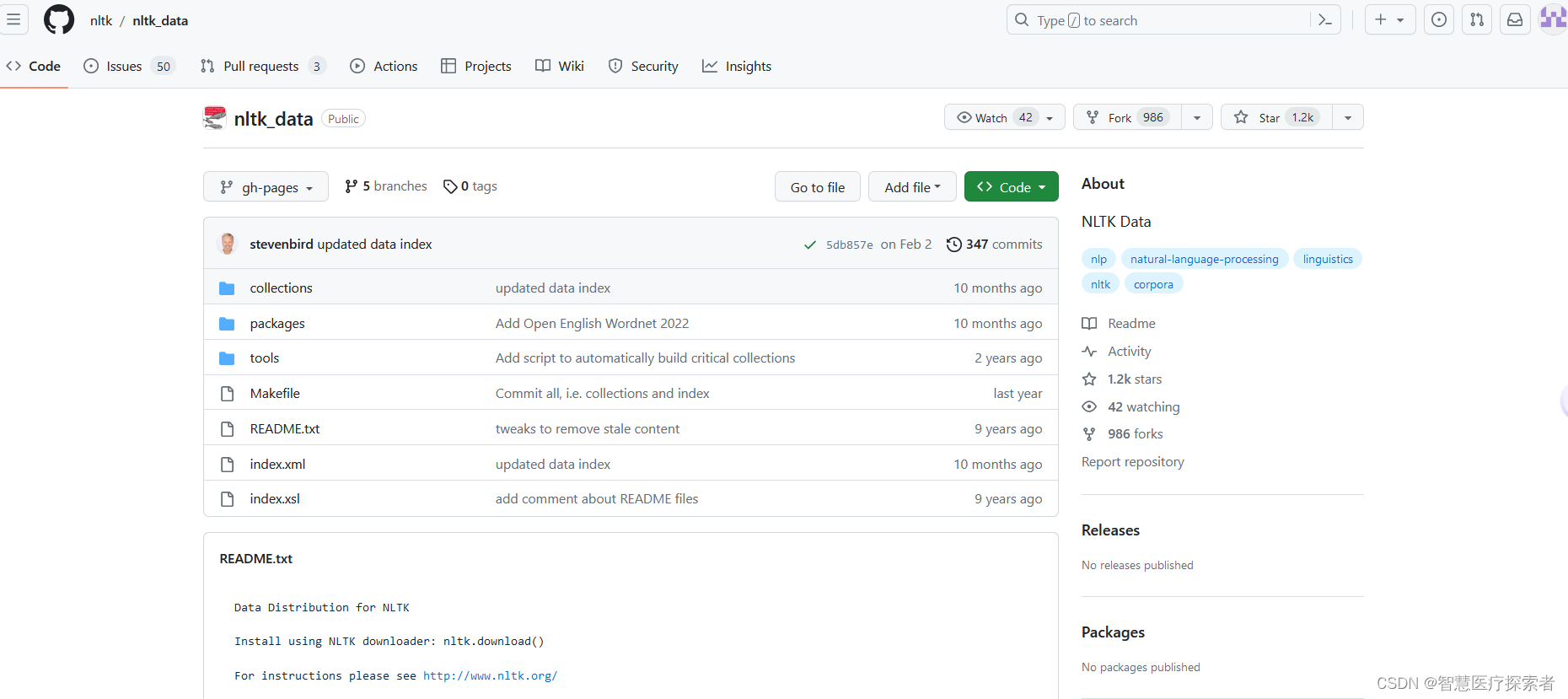Open the Watch notifications dropdown

pos(1005,117)
